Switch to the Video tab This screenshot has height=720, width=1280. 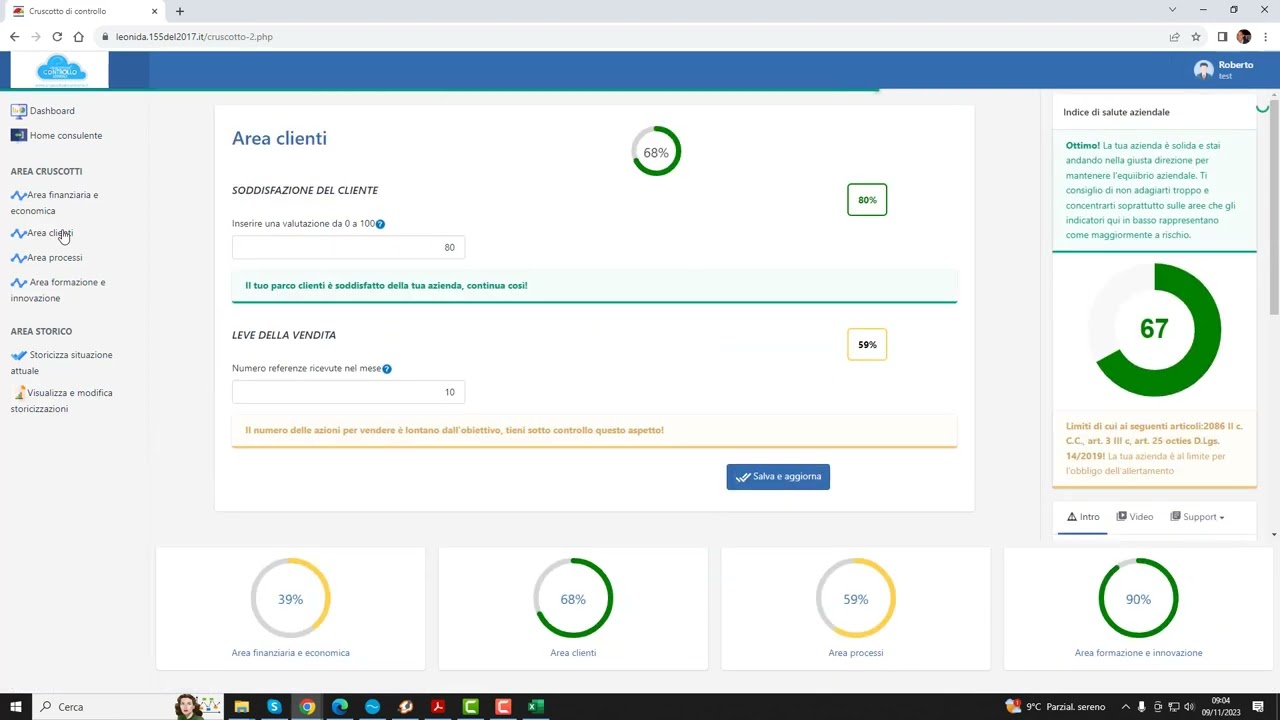tap(1135, 517)
